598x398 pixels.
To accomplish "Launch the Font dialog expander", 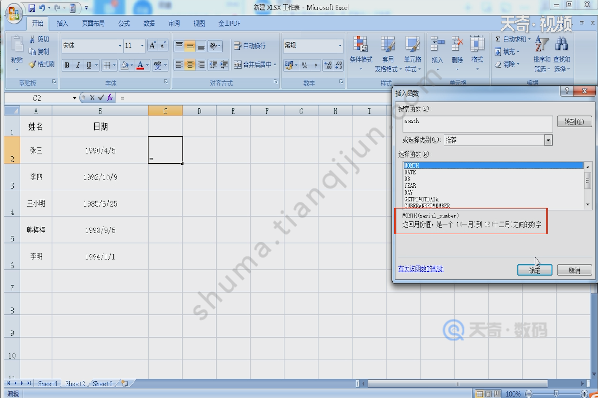I will (166, 82).
